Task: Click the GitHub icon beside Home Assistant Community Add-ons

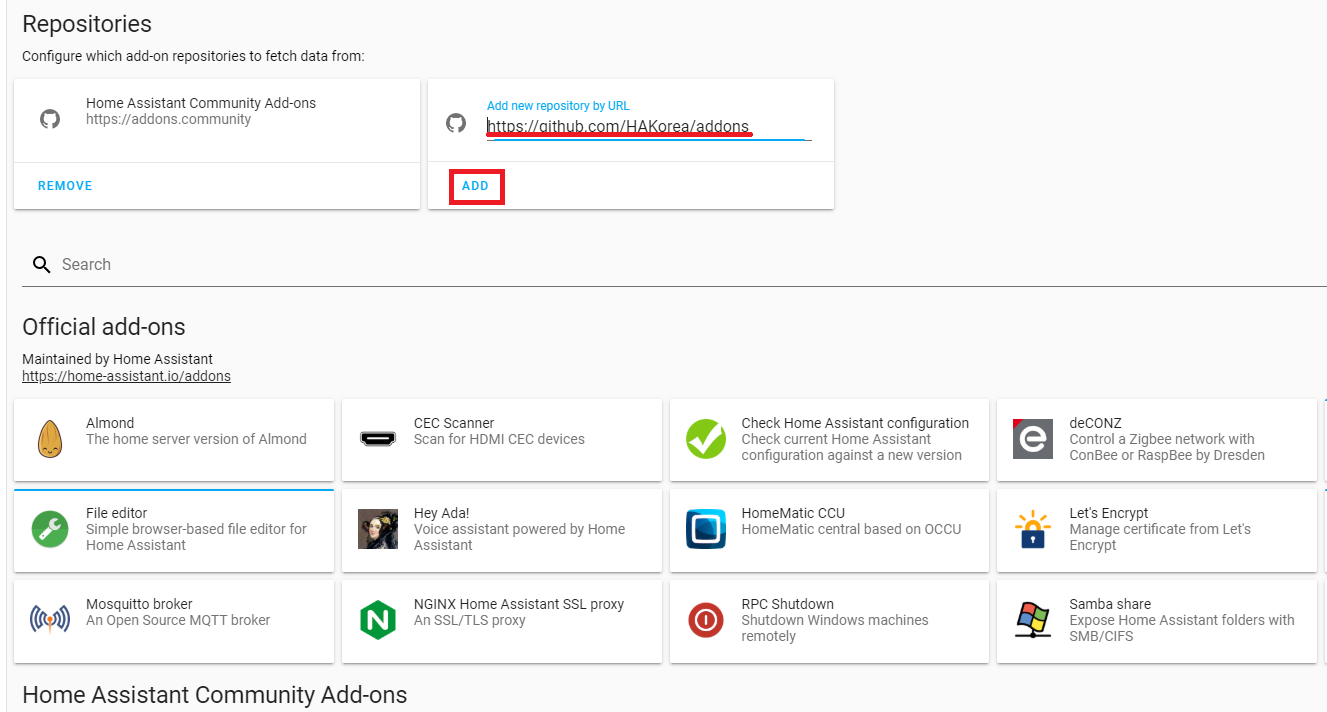Action: point(50,119)
